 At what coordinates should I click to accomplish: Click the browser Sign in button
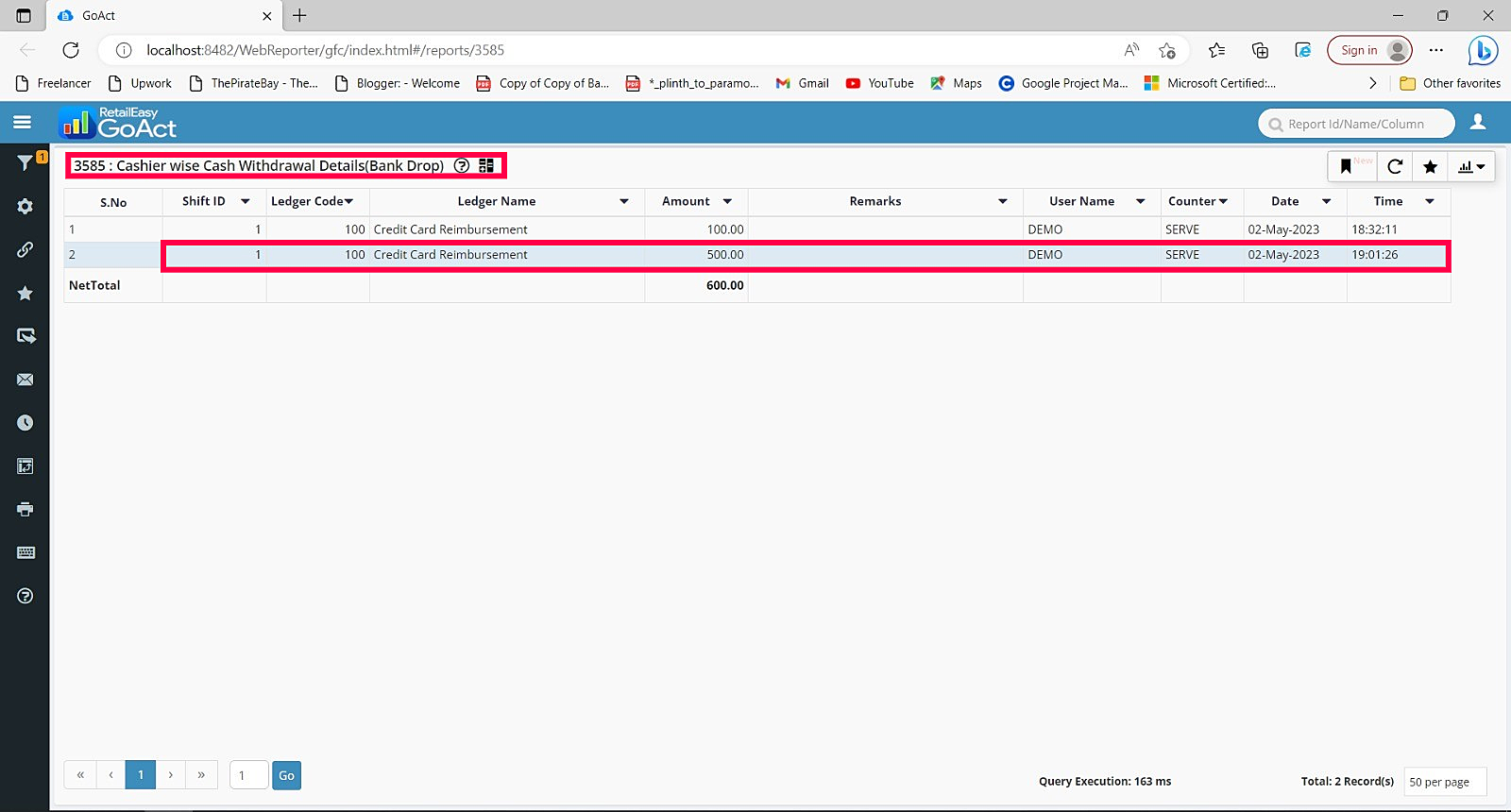point(1369,50)
